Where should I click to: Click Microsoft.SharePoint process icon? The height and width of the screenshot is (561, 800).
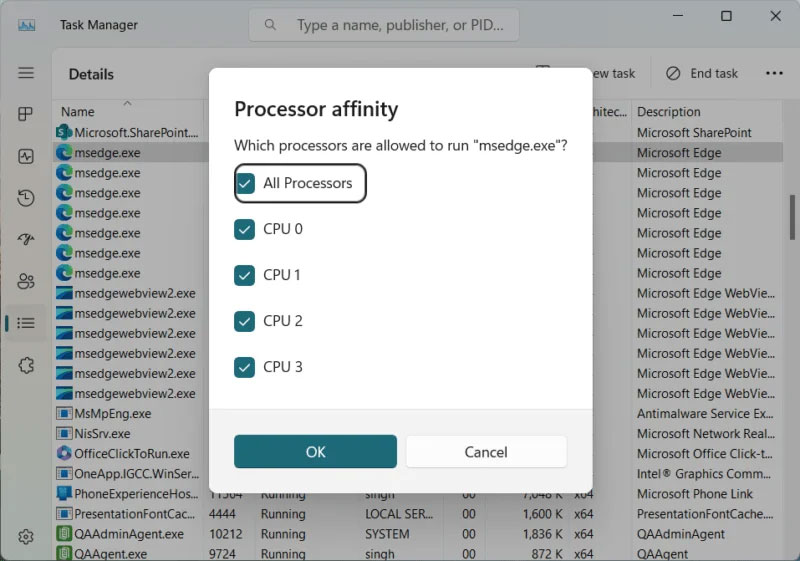(x=64, y=133)
